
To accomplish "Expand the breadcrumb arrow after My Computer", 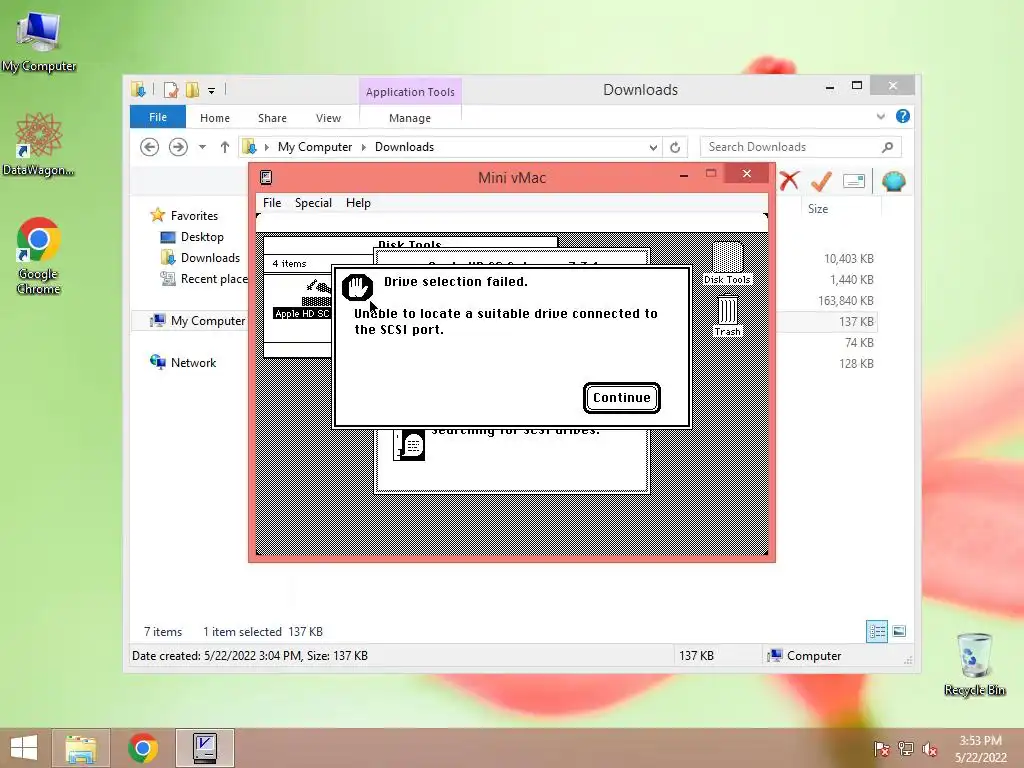I will (x=364, y=147).
